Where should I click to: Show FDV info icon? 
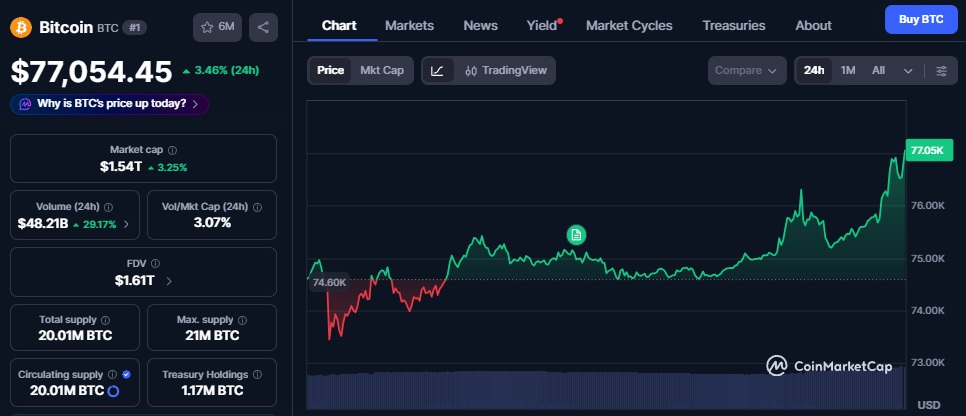click(155, 264)
